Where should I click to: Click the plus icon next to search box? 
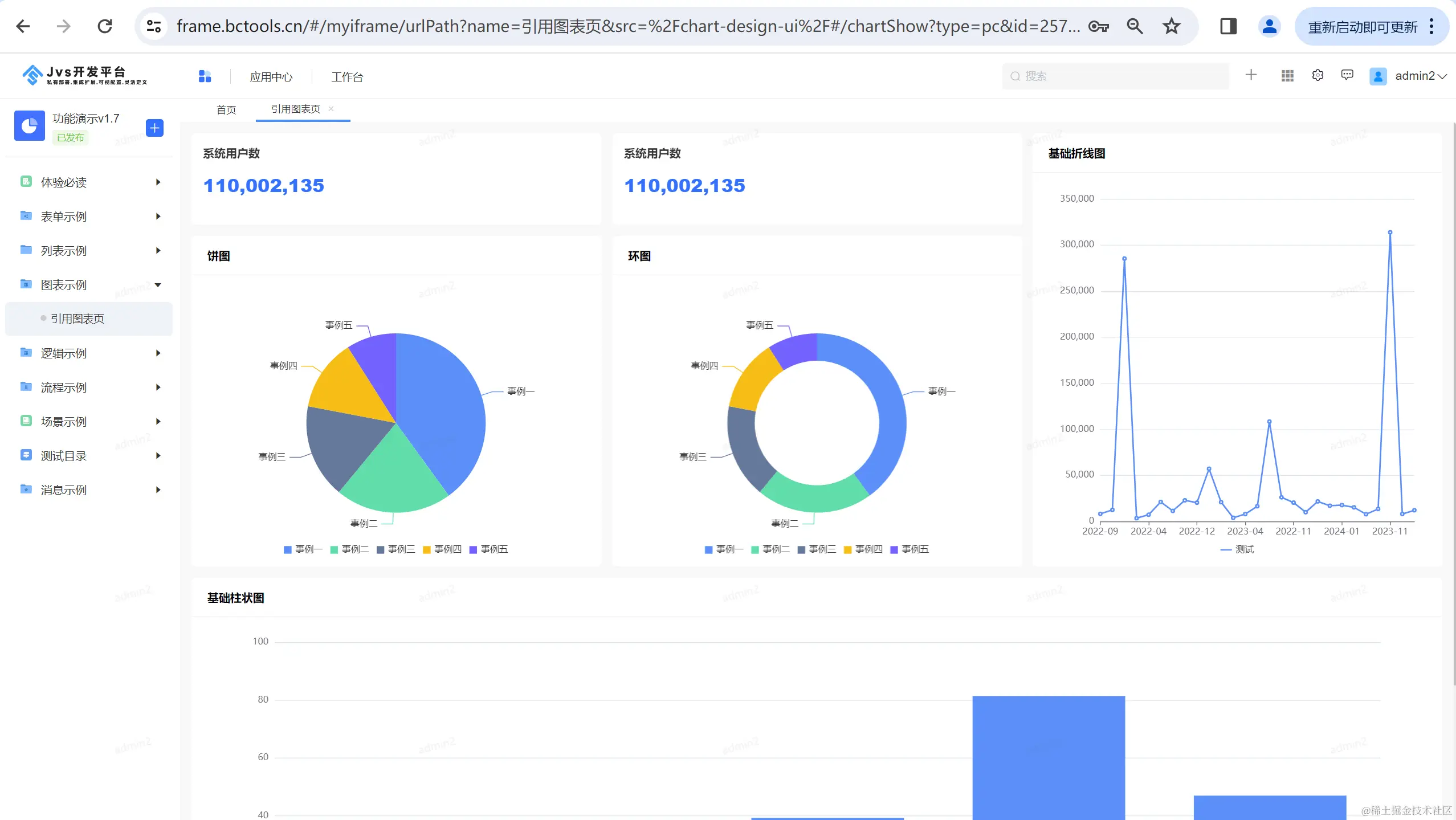pyautogui.click(x=1251, y=75)
